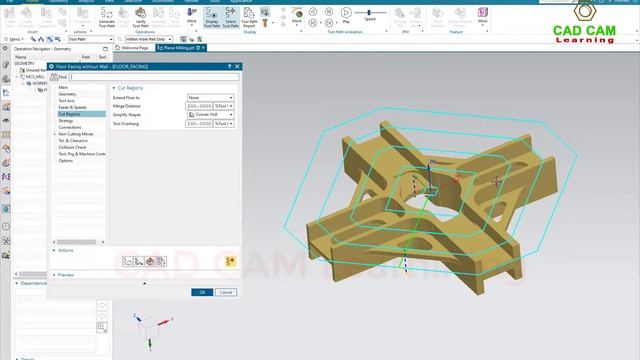Screen dimensions: 640x360
Task: Click Verify icon in Actions section
Action: click(x=150, y=261)
